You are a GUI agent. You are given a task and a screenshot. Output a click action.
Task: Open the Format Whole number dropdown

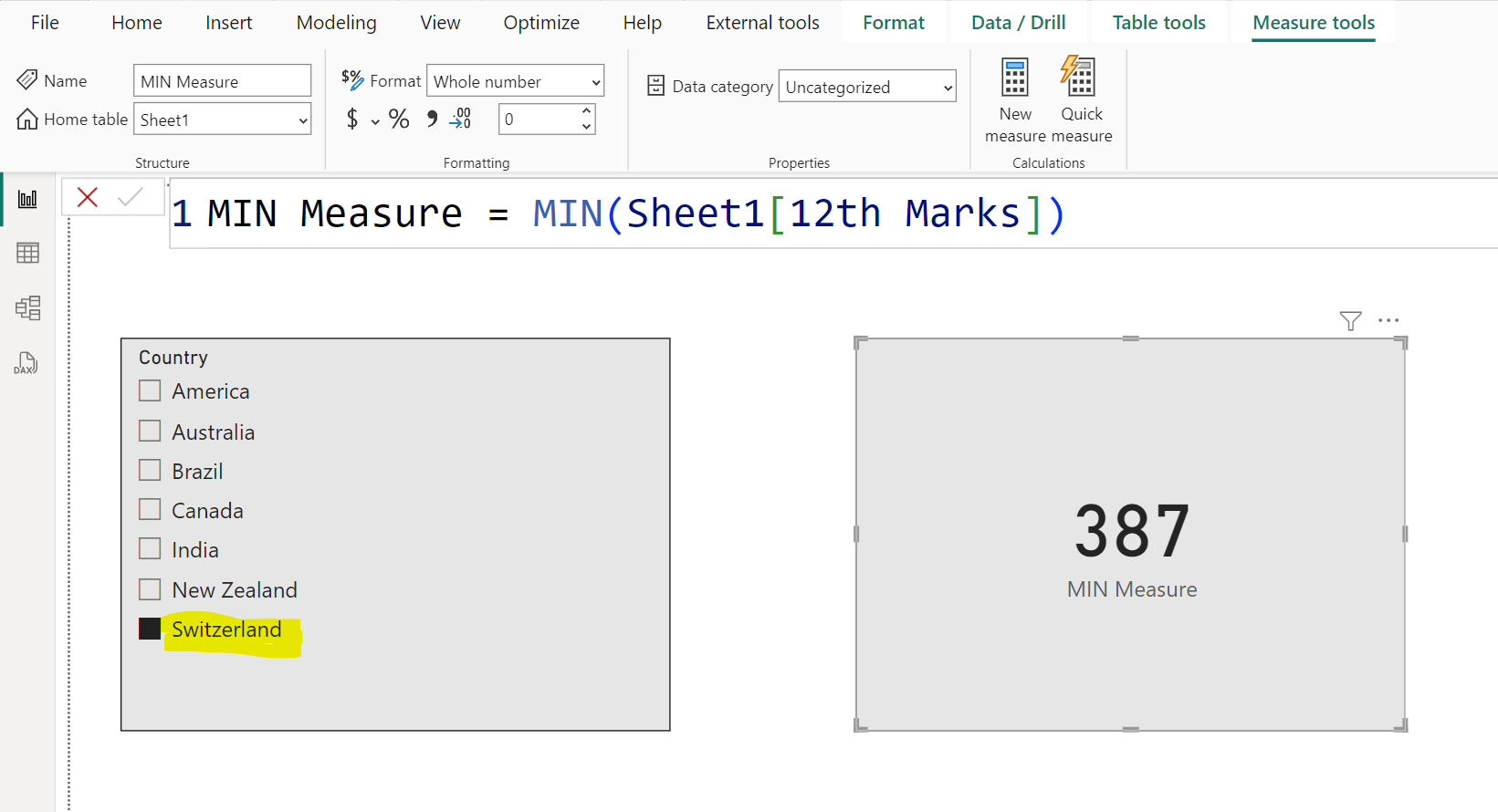pos(595,81)
